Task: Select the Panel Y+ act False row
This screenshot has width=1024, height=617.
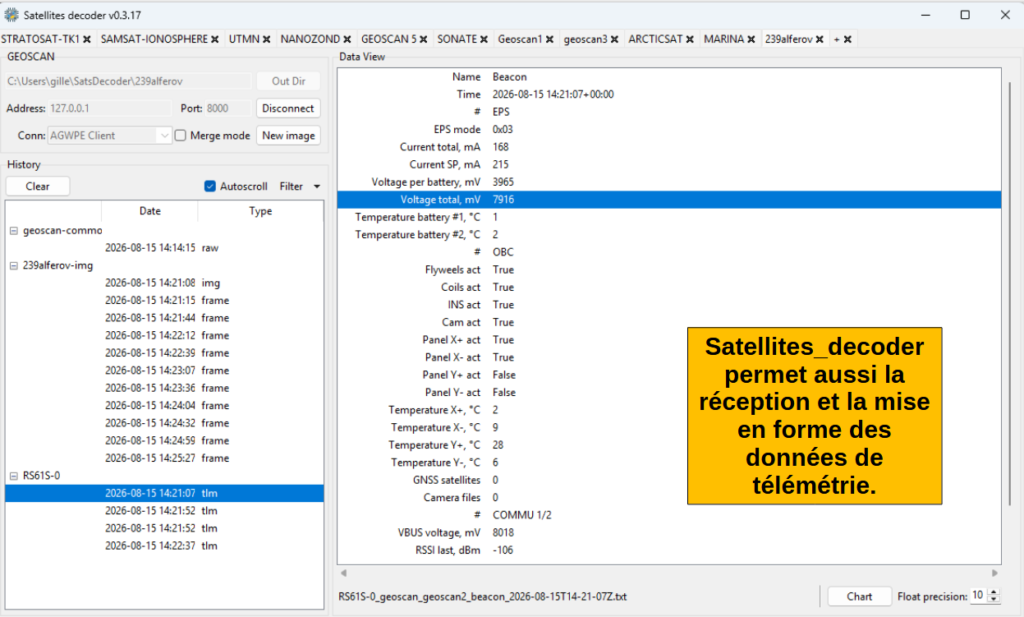Action: (x=669, y=375)
